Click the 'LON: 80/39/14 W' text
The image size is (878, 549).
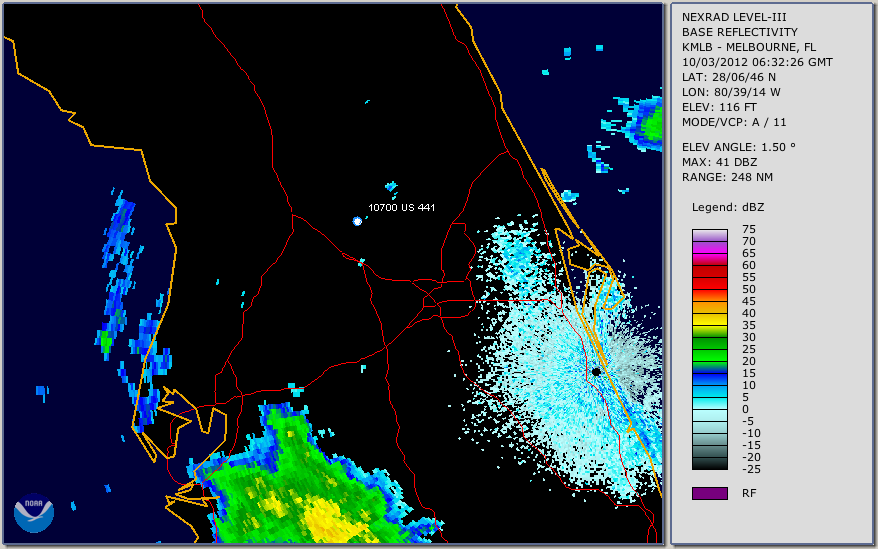coord(731,92)
